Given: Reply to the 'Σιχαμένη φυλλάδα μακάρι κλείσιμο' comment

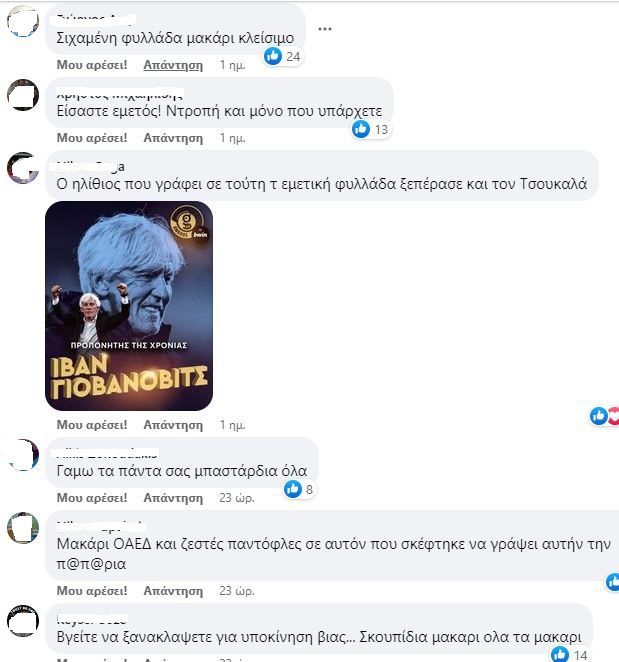Looking at the screenshot, I should click(x=173, y=65).
